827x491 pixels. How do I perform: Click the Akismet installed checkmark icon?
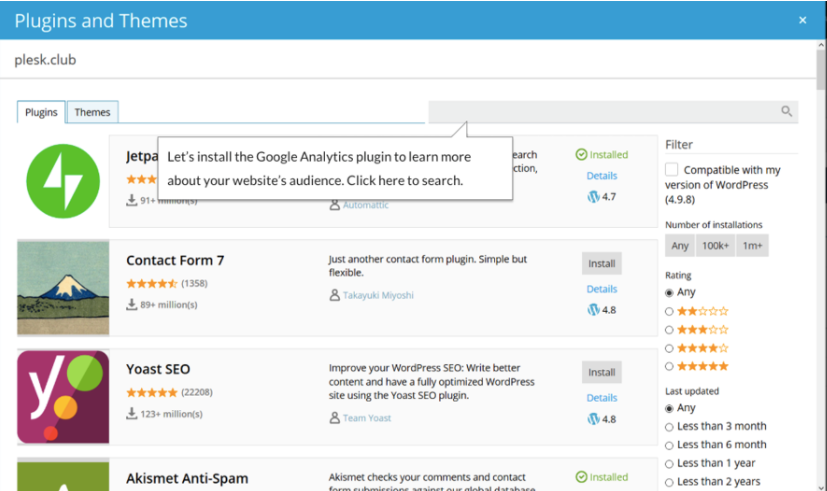pos(581,477)
